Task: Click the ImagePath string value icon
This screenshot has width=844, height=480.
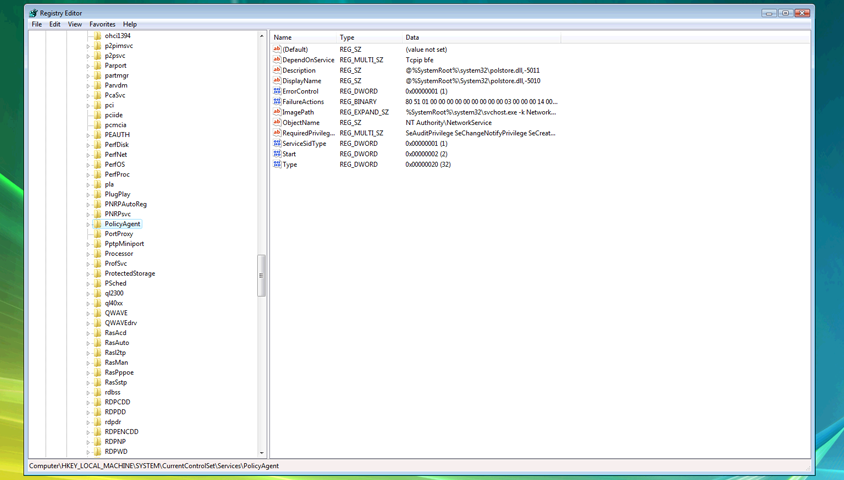Action: click(277, 112)
